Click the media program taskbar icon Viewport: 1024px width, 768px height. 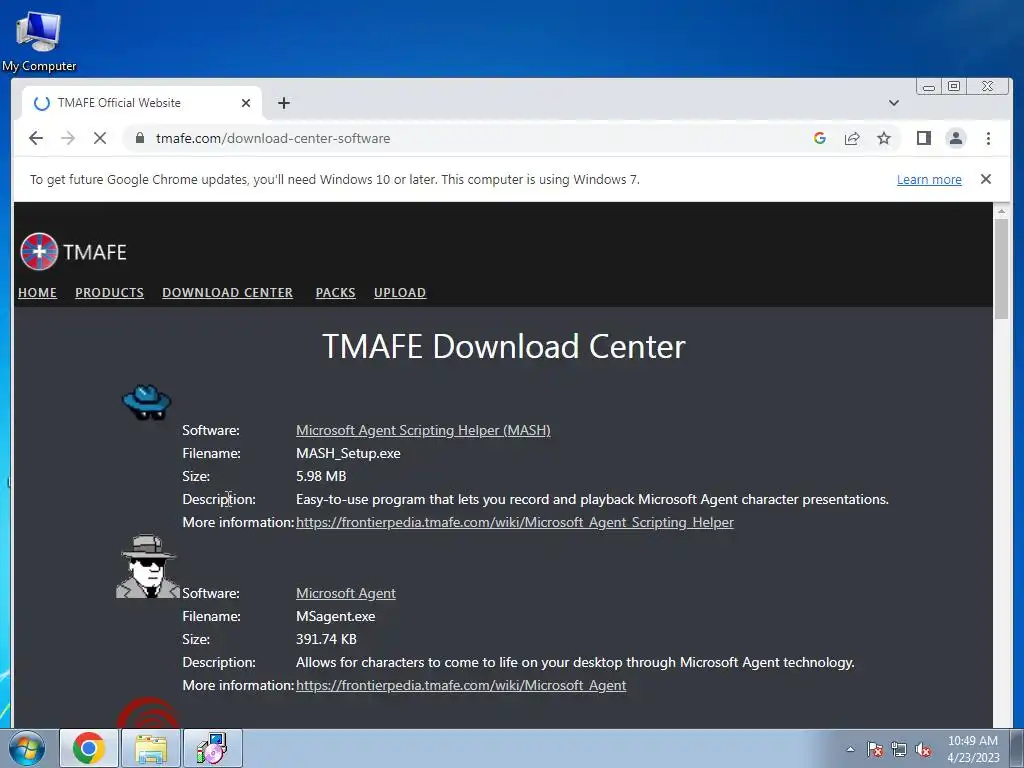213,748
